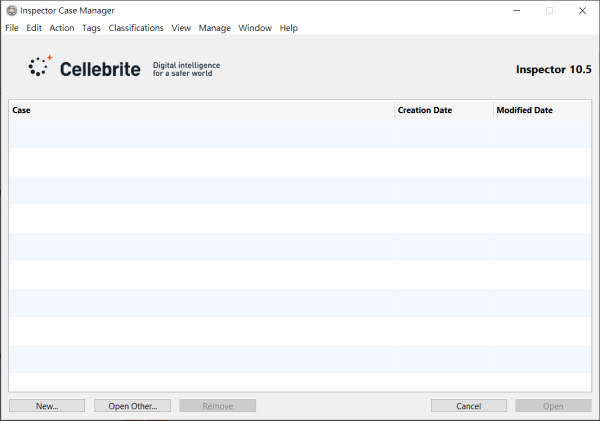Image resolution: width=600 pixels, height=421 pixels.
Task: Minimize the Inspector Case Manager window
Action: tap(517, 11)
